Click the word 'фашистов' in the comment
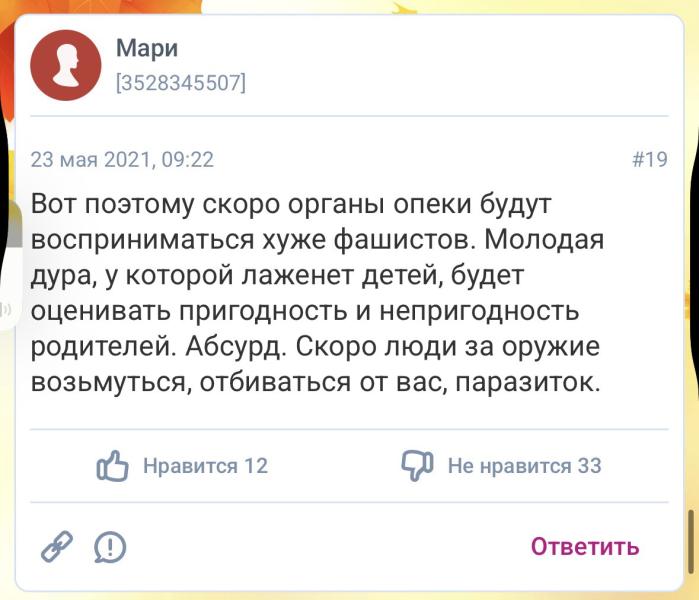Image resolution: width=699 pixels, height=600 pixels. click(x=376, y=241)
